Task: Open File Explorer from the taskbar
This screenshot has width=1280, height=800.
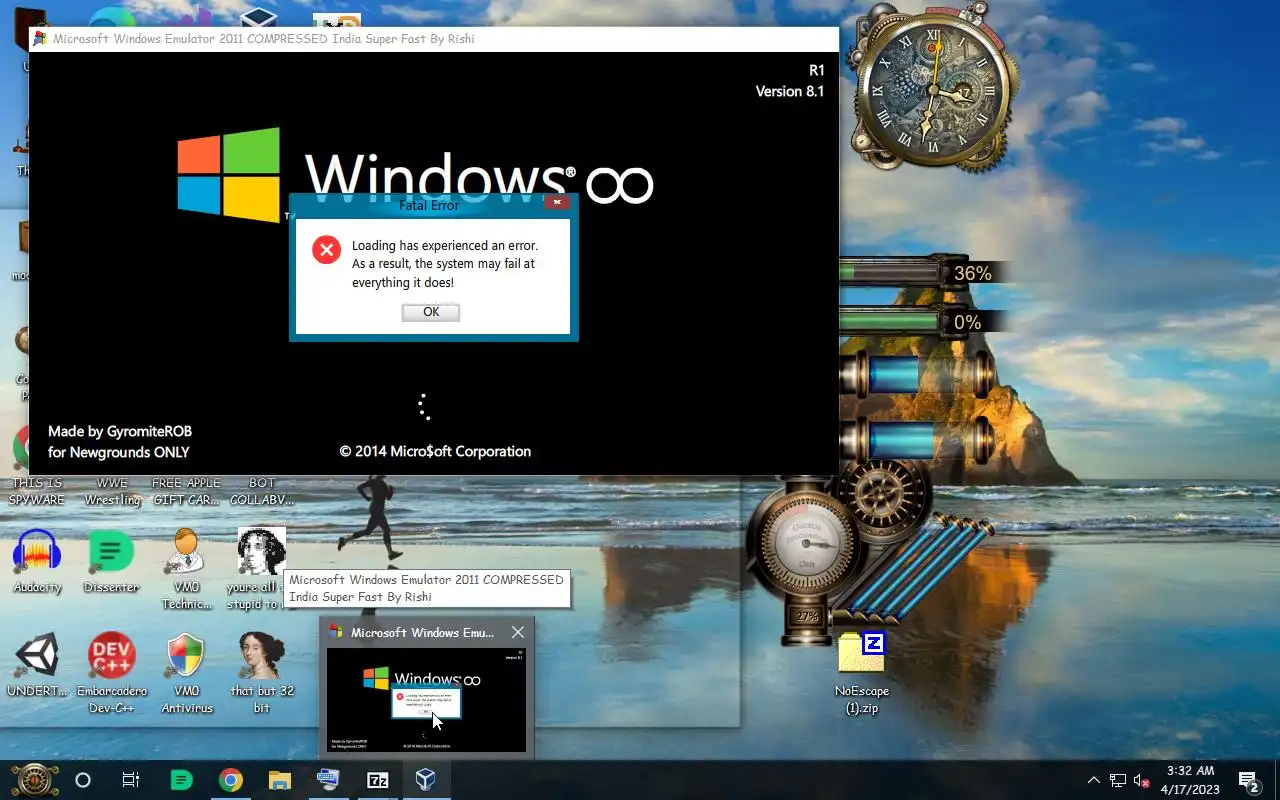Action: [x=279, y=780]
